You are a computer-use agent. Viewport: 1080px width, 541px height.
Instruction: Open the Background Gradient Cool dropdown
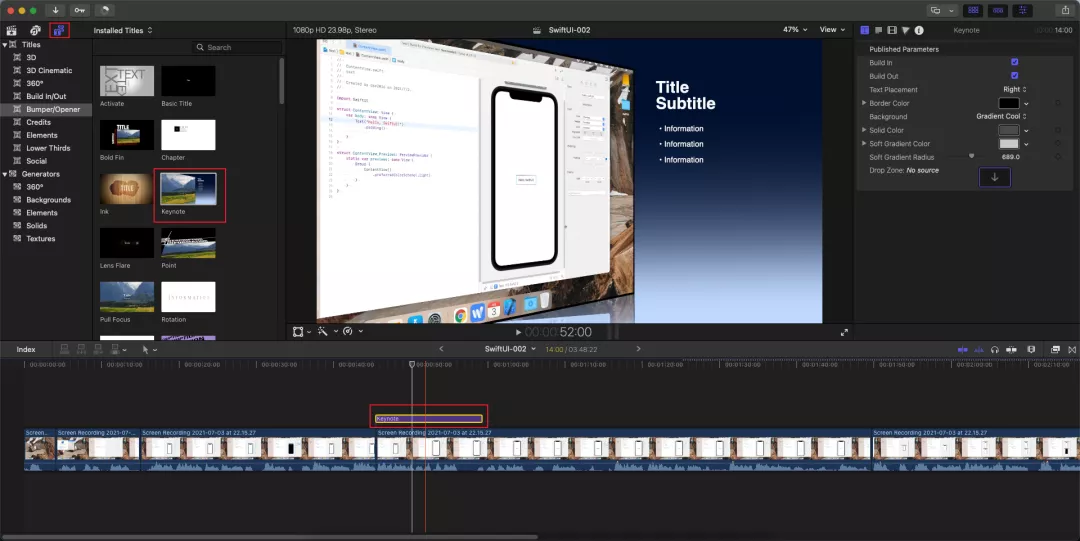(x=1001, y=116)
